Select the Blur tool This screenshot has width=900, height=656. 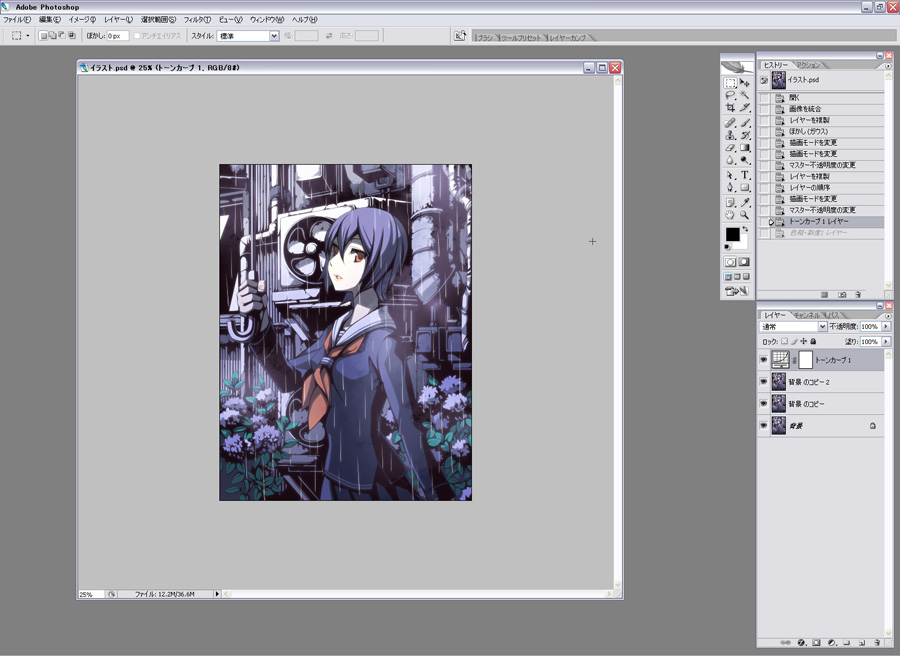730,160
